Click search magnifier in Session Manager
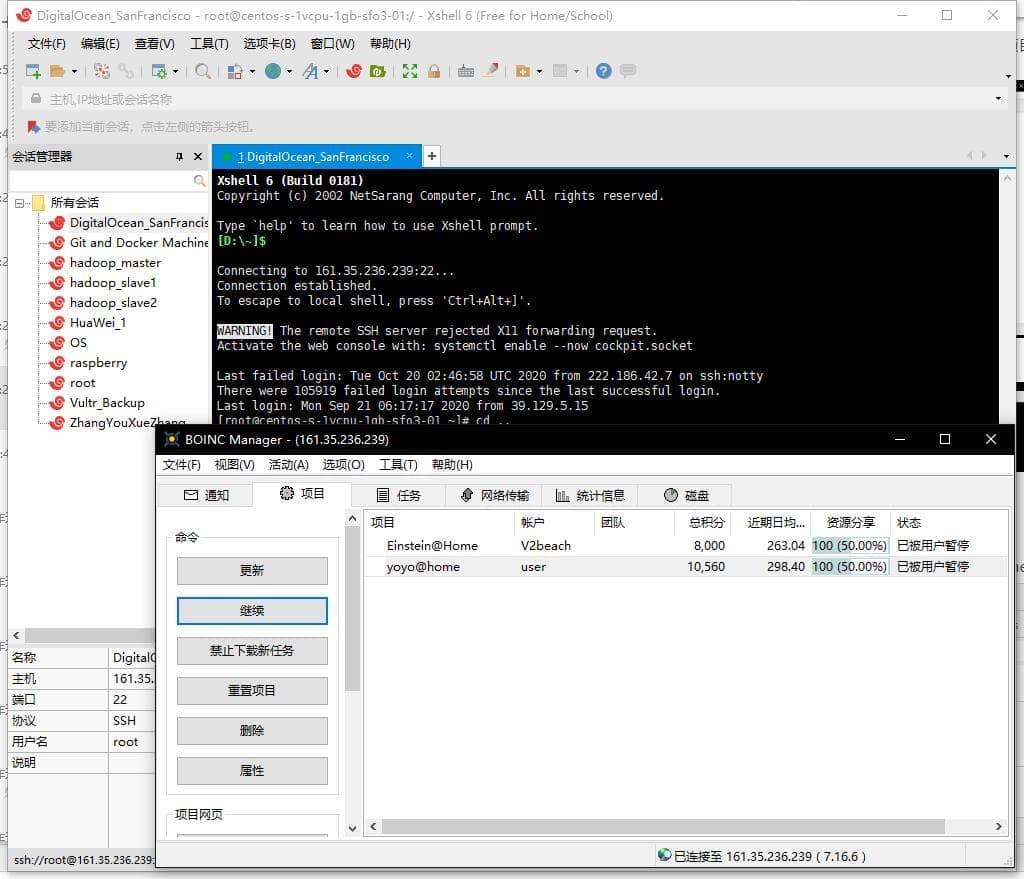 click(199, 181)
